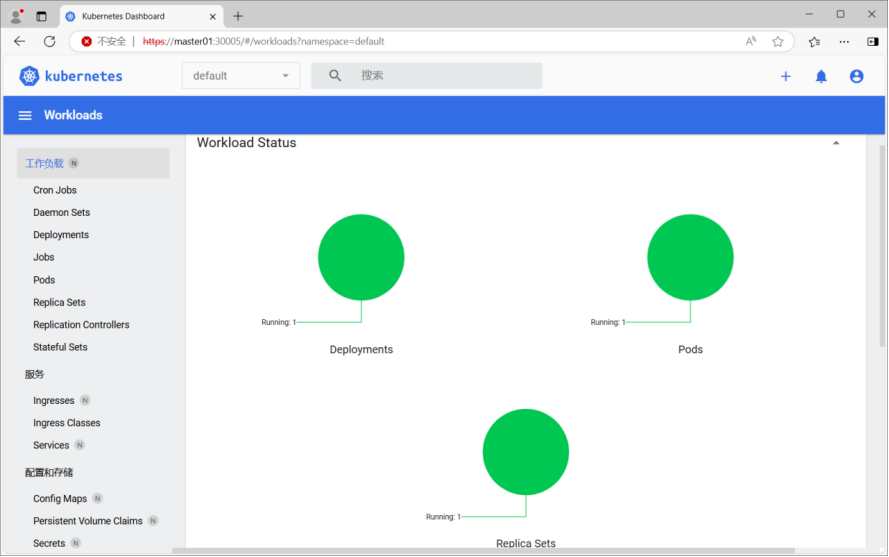Open Secrets in sidebar

pyautogui.click(x=49, y=543)
